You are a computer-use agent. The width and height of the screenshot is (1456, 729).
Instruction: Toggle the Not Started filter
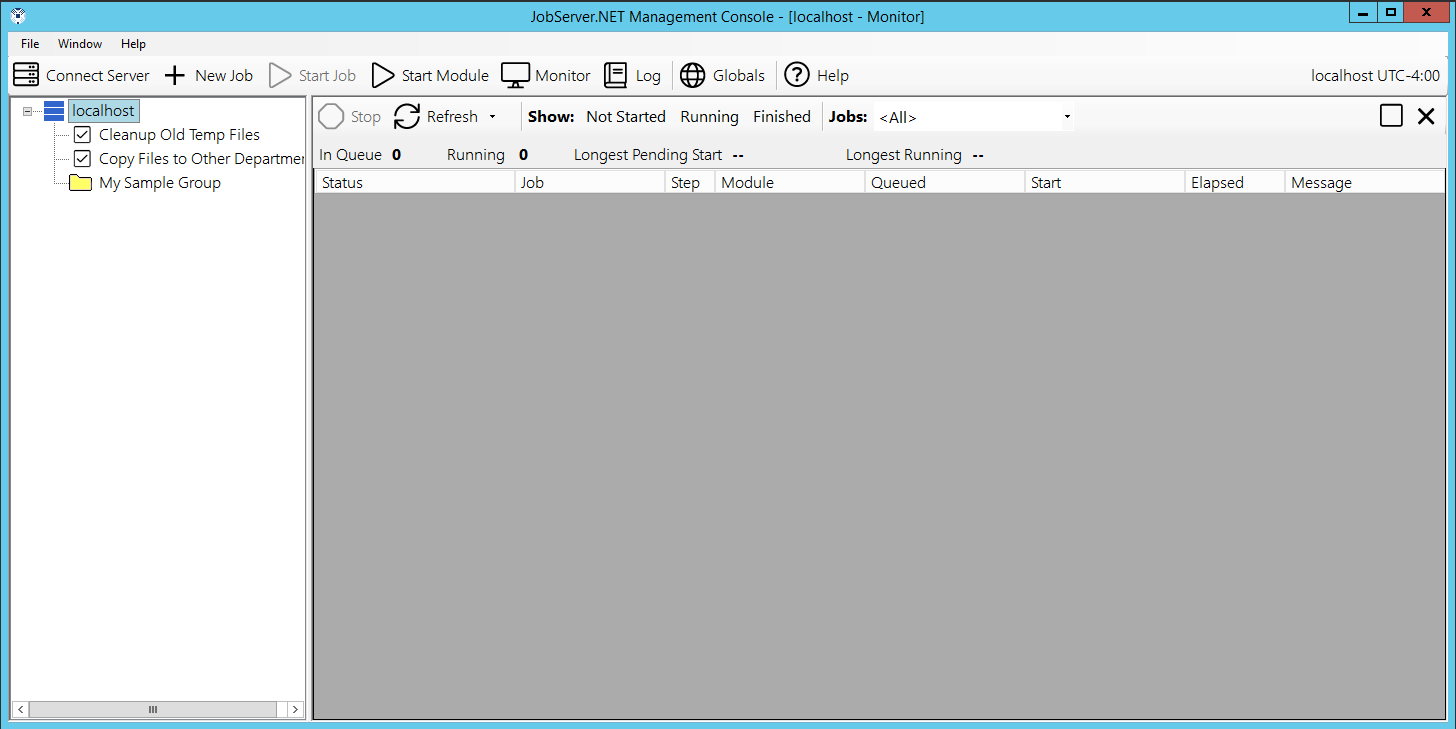pos(626,117)
